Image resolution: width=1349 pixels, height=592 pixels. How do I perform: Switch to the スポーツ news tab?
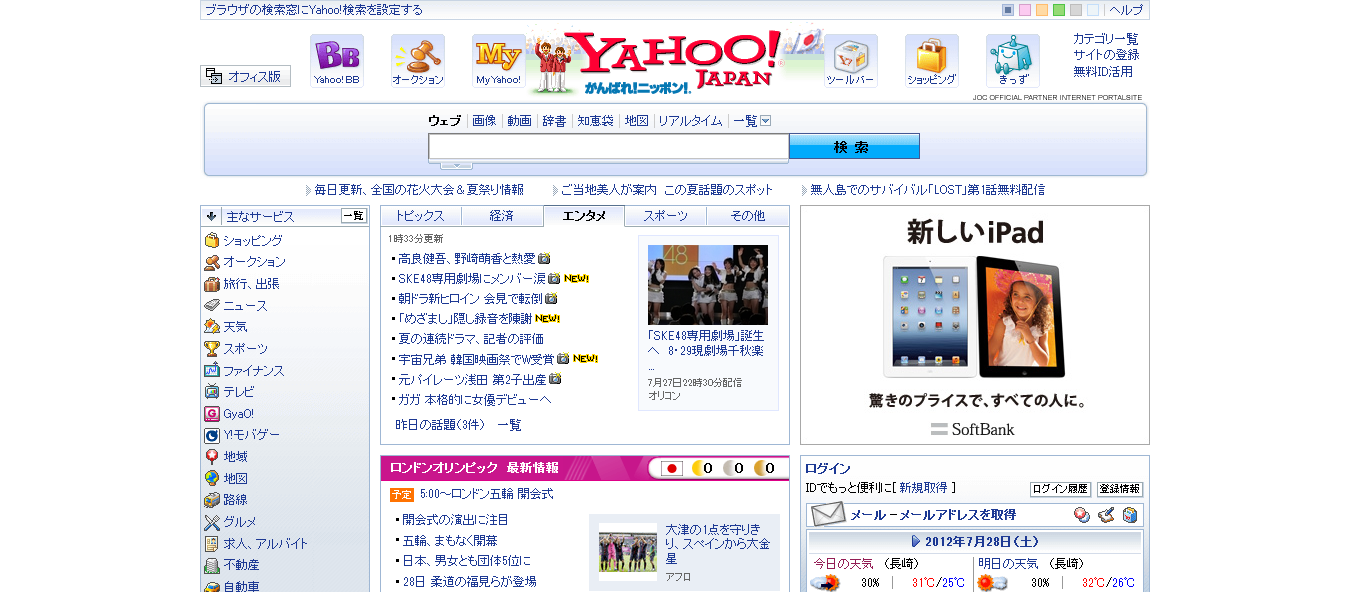click(666, 216)
